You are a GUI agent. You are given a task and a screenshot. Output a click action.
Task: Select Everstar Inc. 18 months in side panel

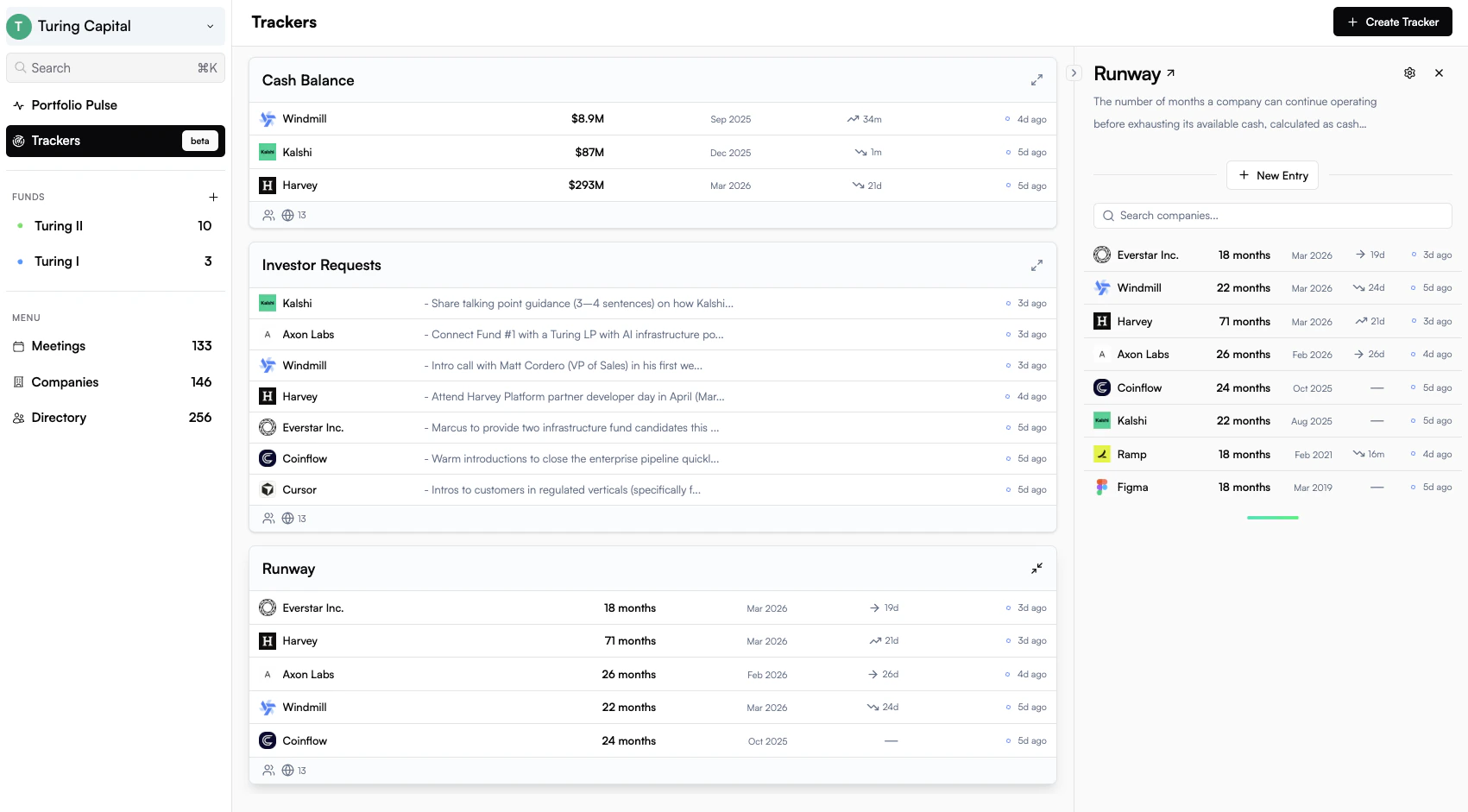[x=1273, y=255]
